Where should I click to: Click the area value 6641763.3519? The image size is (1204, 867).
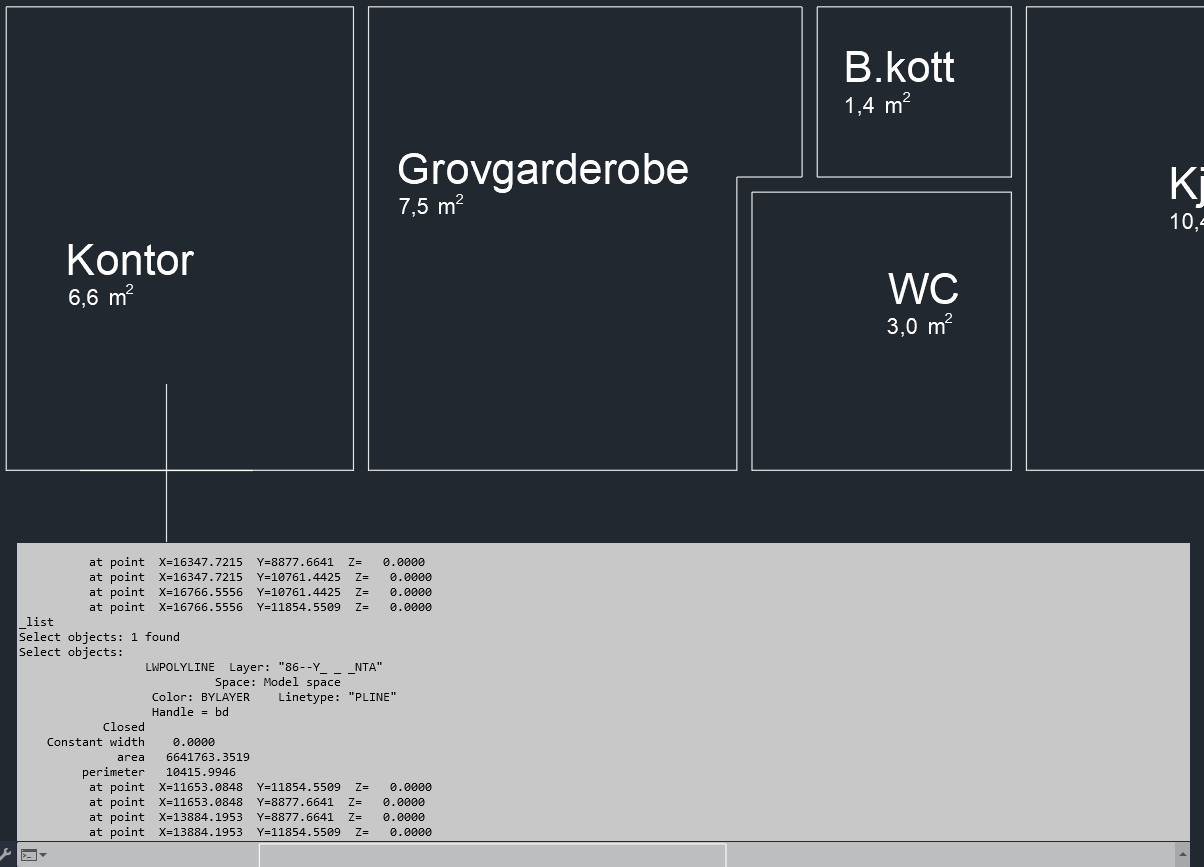[207, 757]
